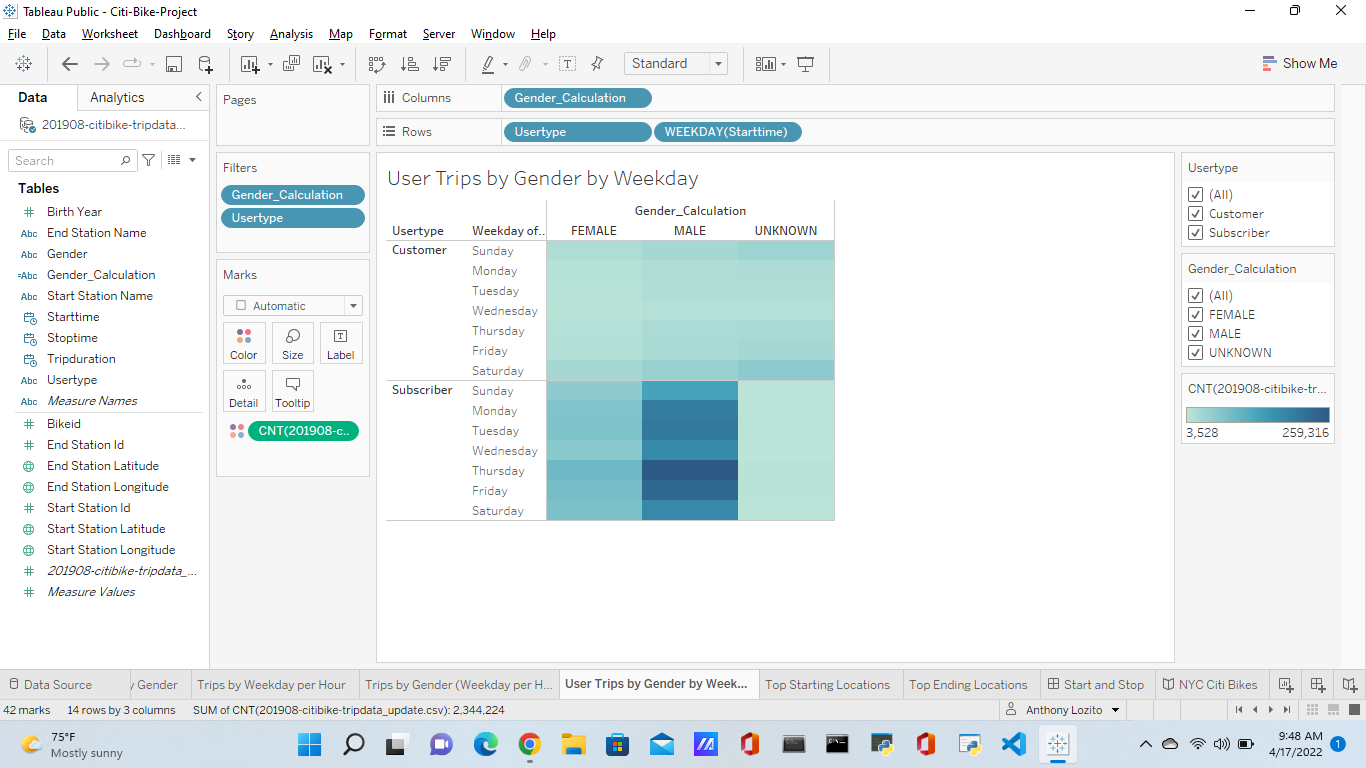Open the New Worksheet dropdown arrow
Screen dimensions: 1366x768
point(270,65)
